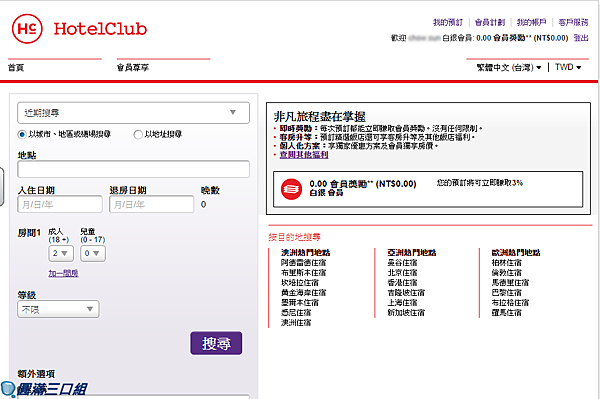Click the 按目的地搜尋 heading
The image size is (600, 399).
pyautogui.click(x=295, y=237)
